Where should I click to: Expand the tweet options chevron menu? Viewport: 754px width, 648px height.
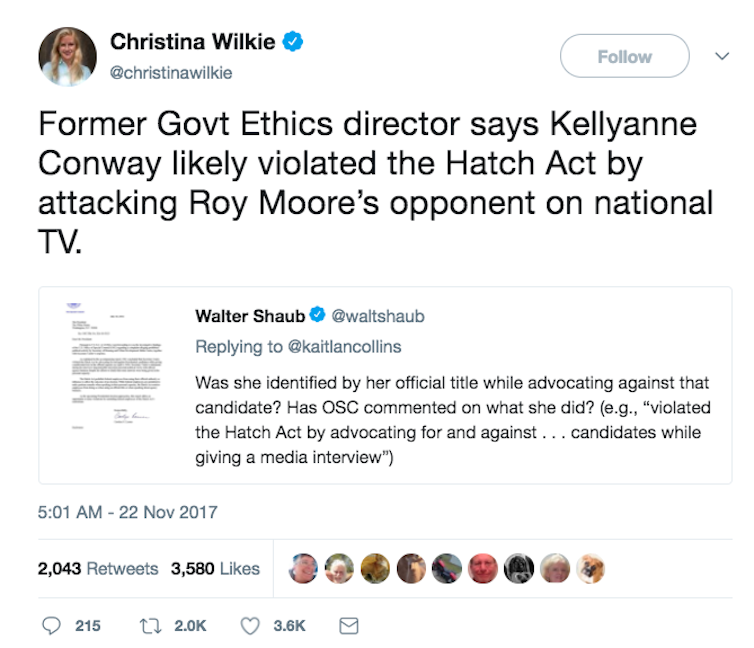[722, 57]
